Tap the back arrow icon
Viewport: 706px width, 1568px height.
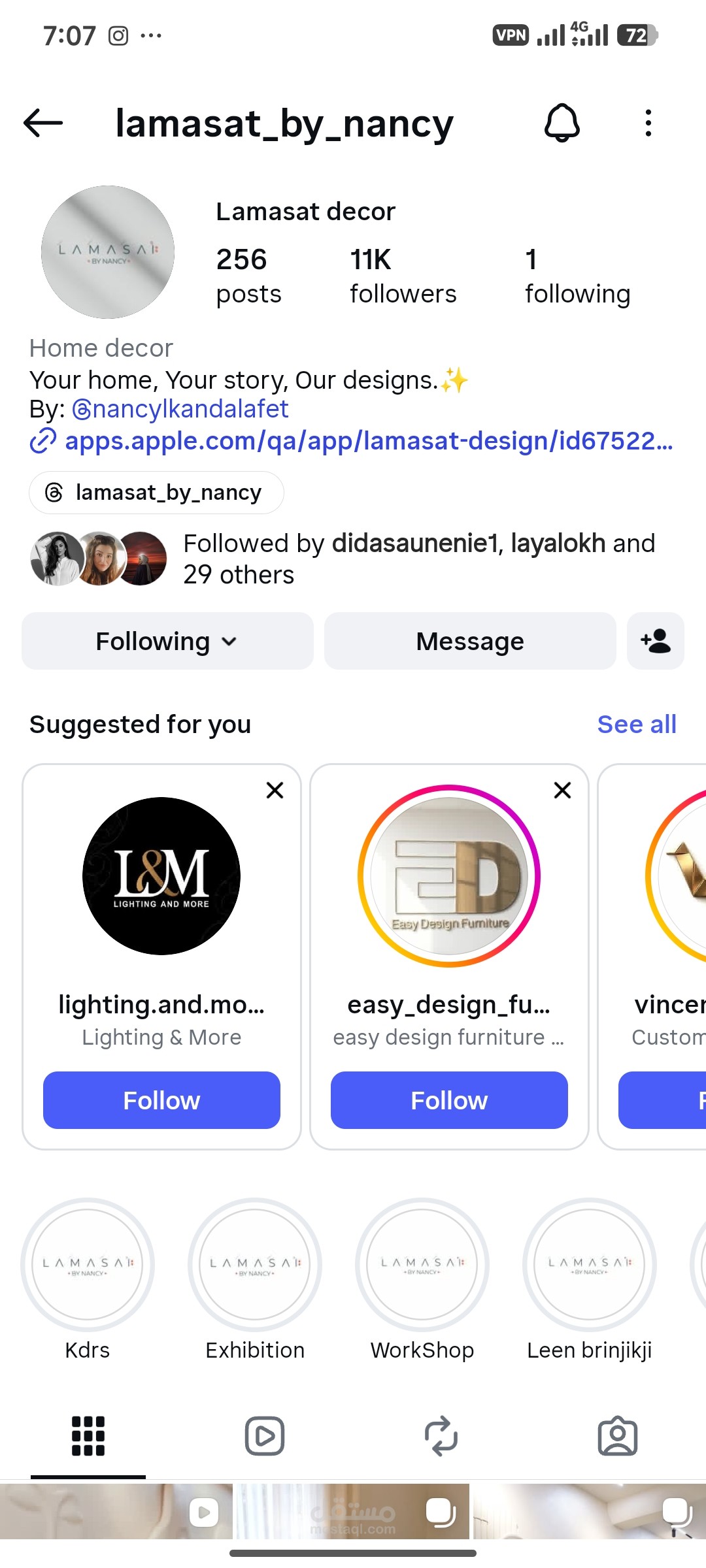pos(43,123)
